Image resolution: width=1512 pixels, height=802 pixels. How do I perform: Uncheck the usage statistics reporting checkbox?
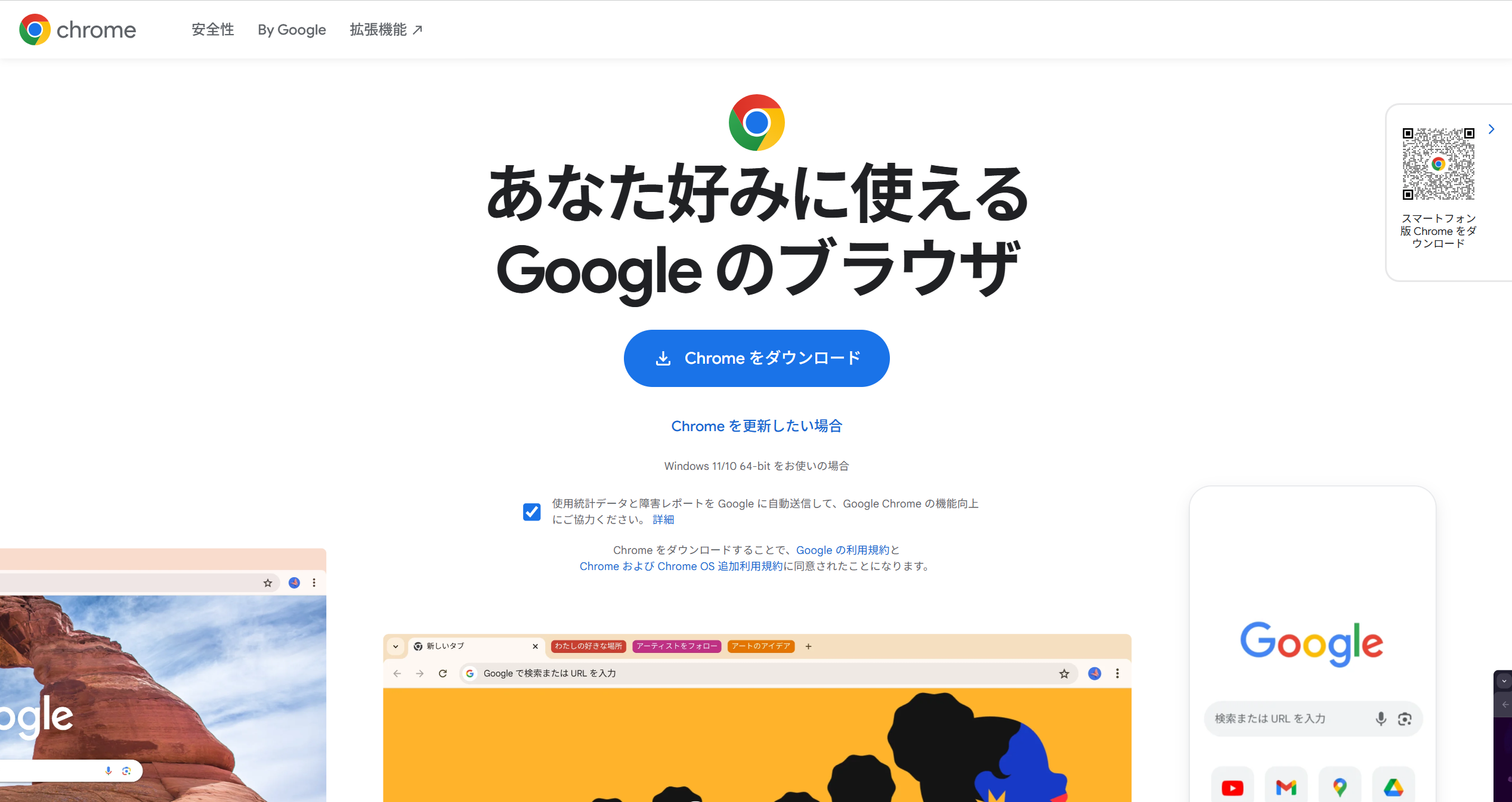coord(531,512)
